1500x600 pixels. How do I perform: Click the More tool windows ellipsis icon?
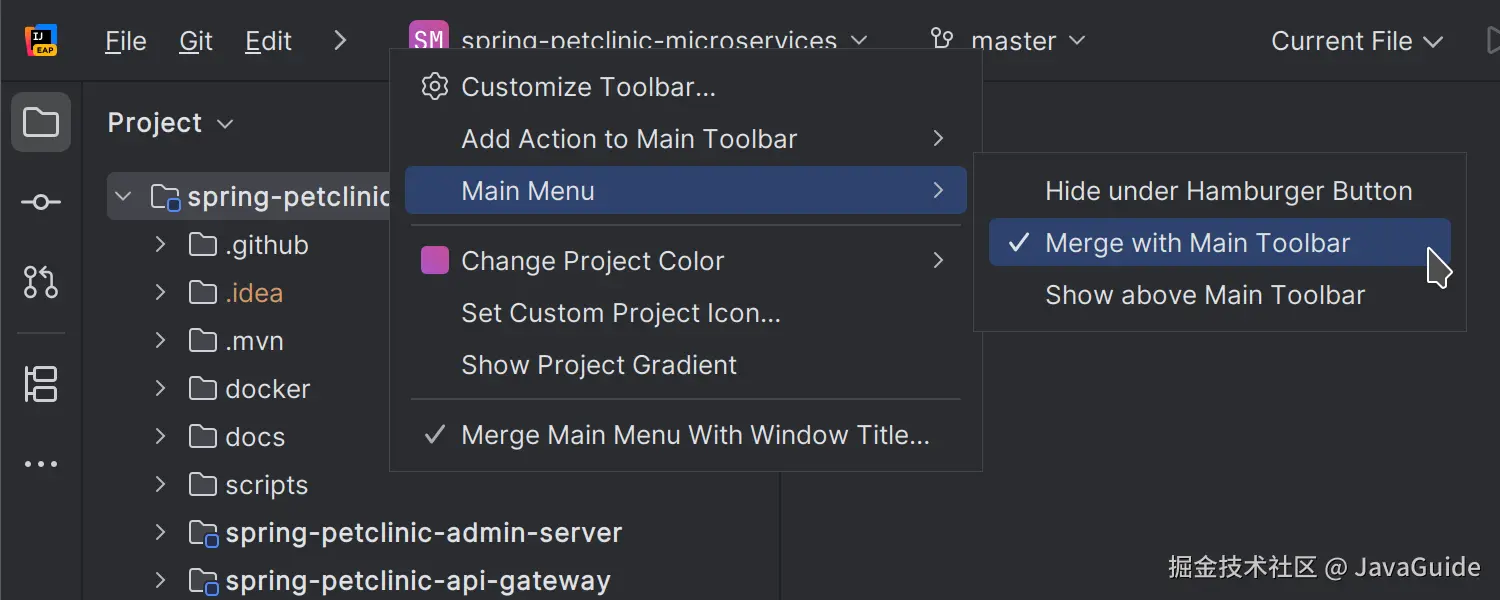click(x=41, y=464)
